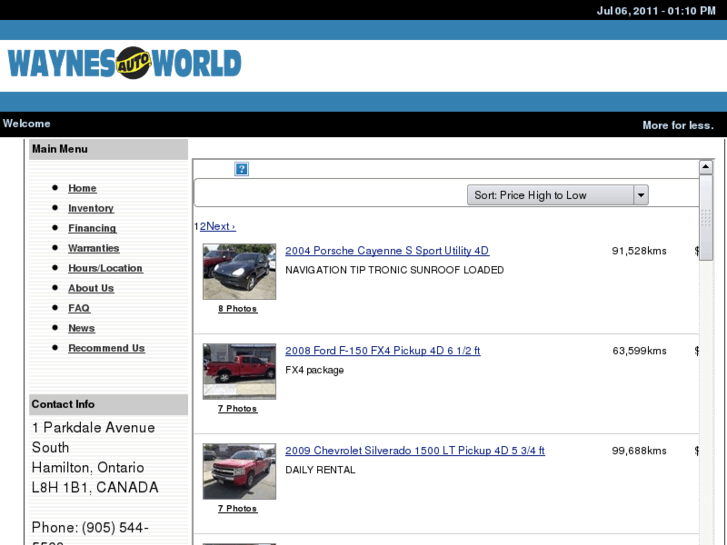Go to Next results page
Screen dimensions: 727x545
[220, 226]
